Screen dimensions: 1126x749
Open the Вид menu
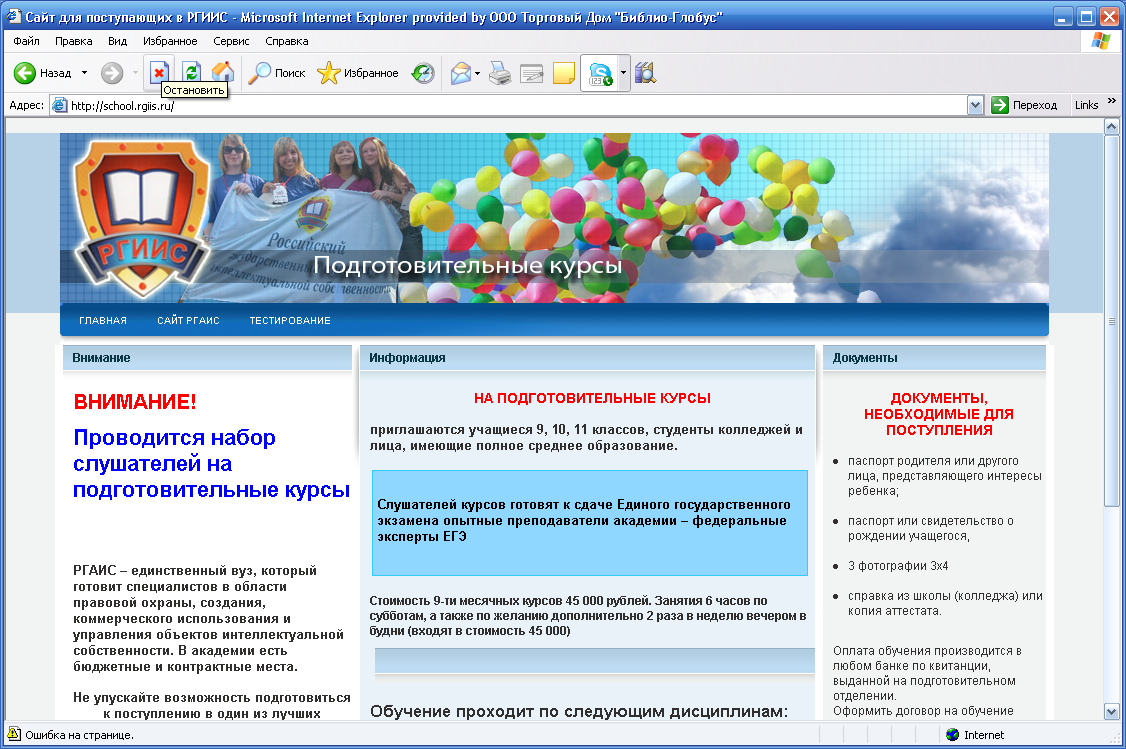(x=117, y=41)
